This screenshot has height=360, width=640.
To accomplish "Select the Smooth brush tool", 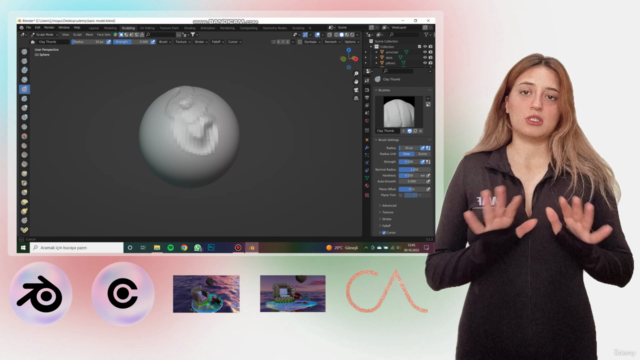I will click(x=24, y=136).
